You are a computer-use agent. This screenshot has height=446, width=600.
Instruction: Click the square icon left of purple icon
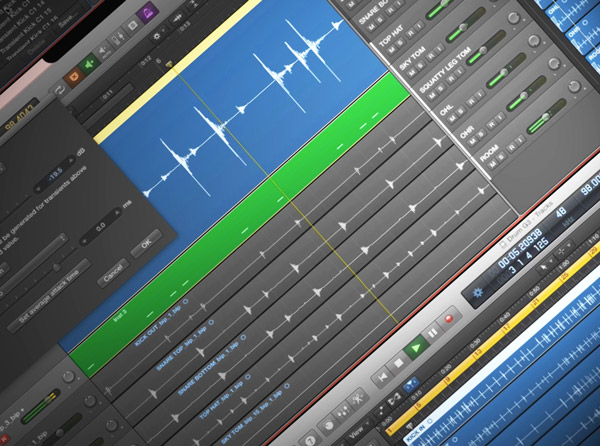point(133,26)
